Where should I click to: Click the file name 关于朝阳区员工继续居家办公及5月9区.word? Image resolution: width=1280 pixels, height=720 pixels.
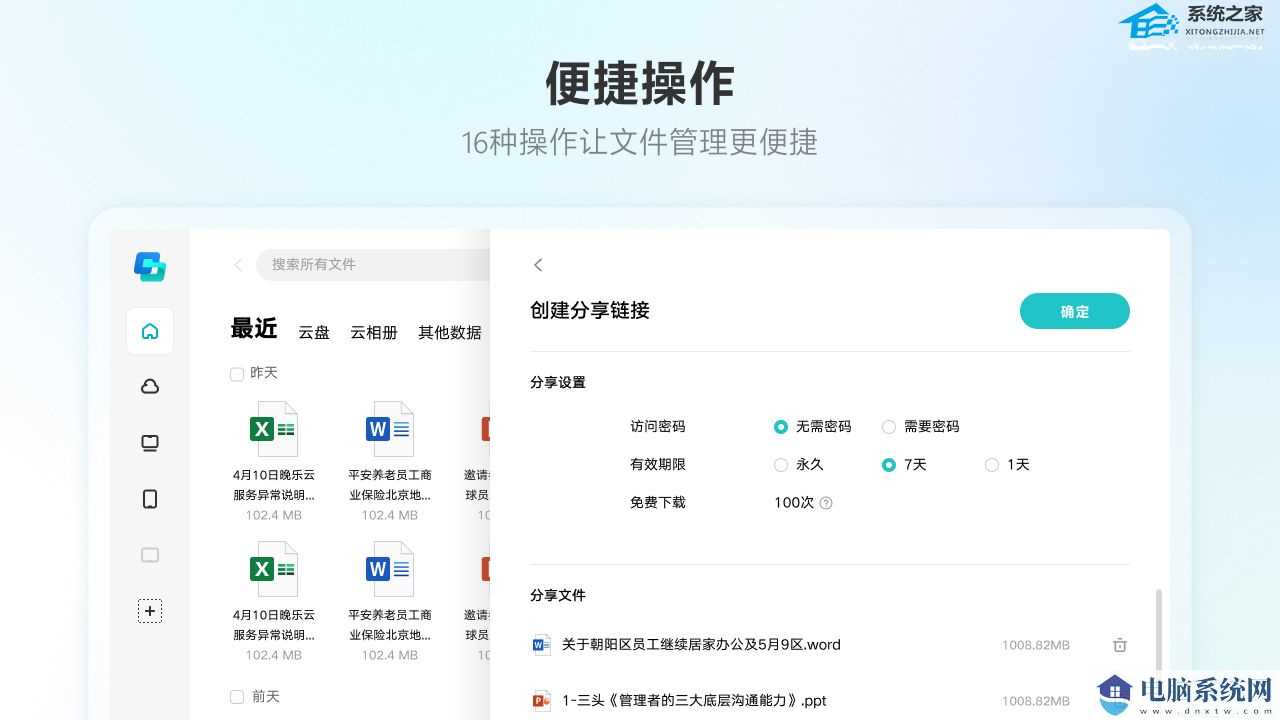(x=701, y=645)
